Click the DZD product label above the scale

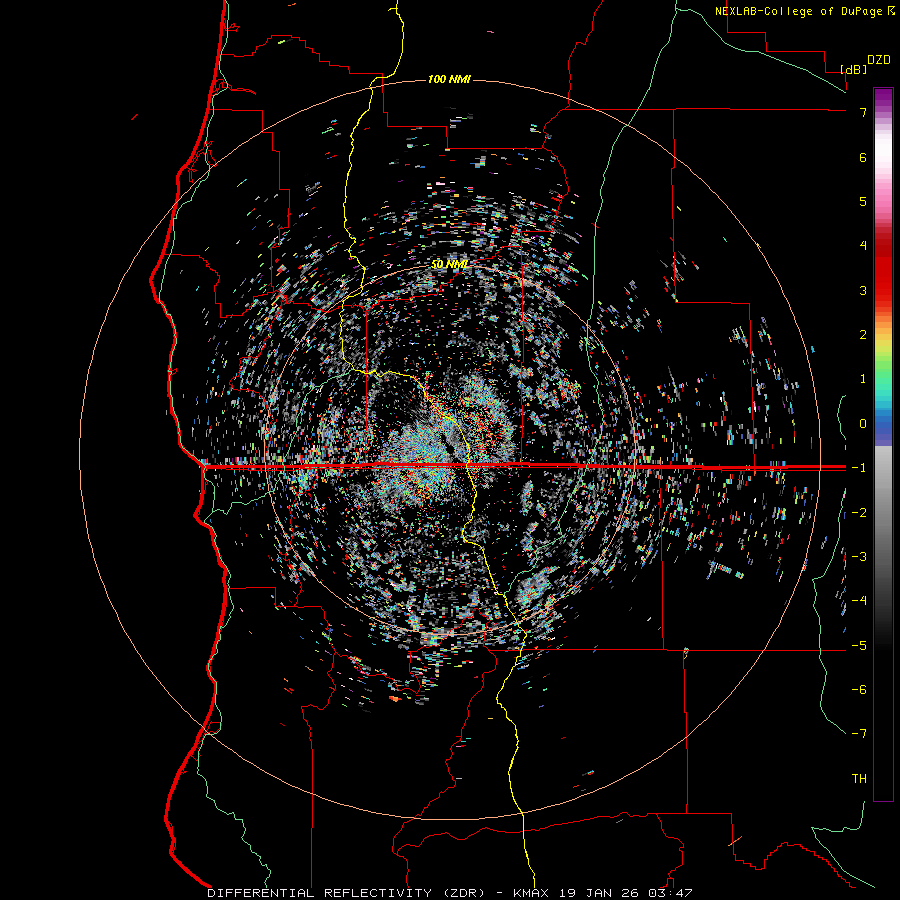879,60
